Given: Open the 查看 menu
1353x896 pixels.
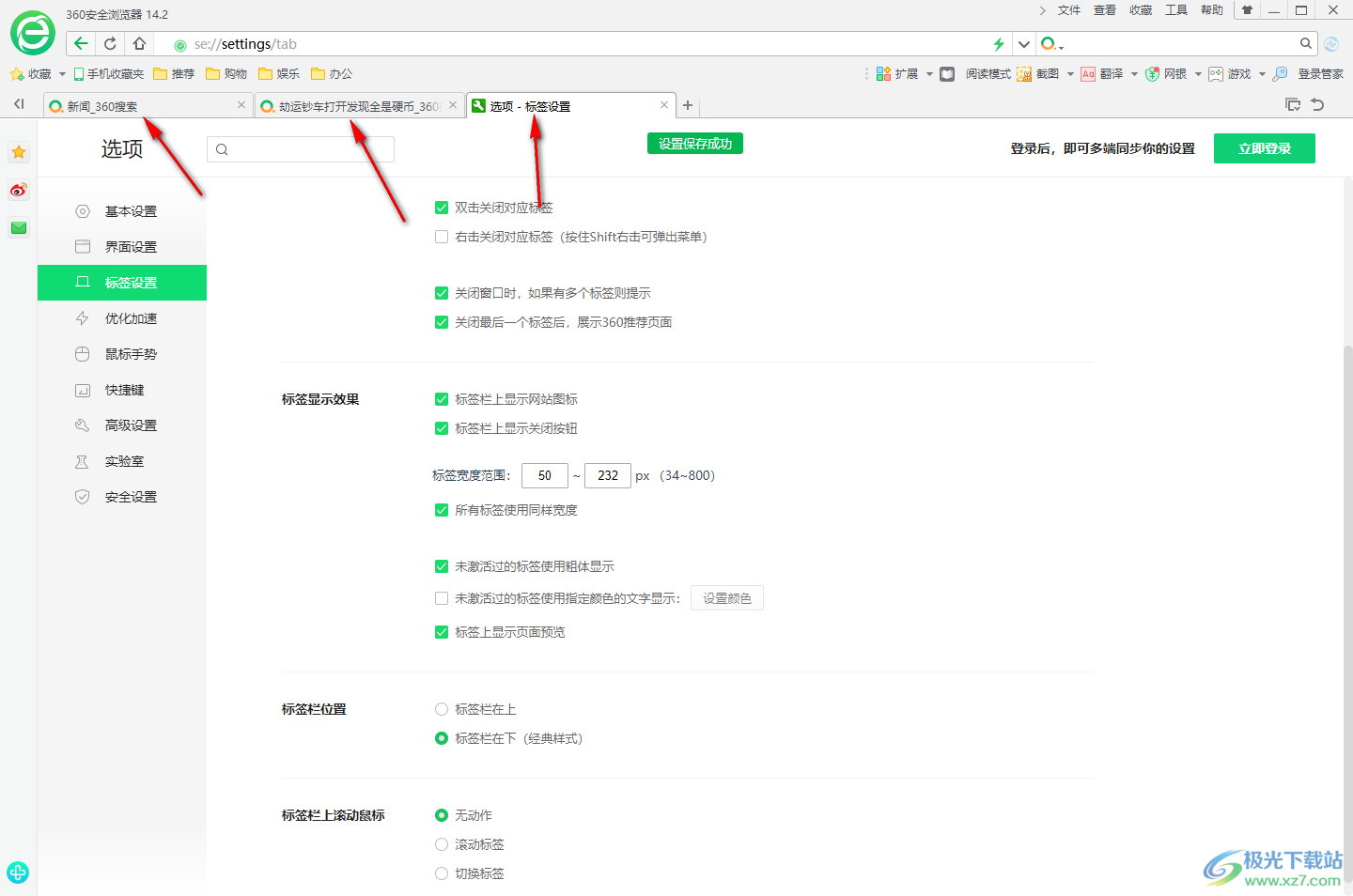Looking at the screenshot, I should coord(1105,10).
